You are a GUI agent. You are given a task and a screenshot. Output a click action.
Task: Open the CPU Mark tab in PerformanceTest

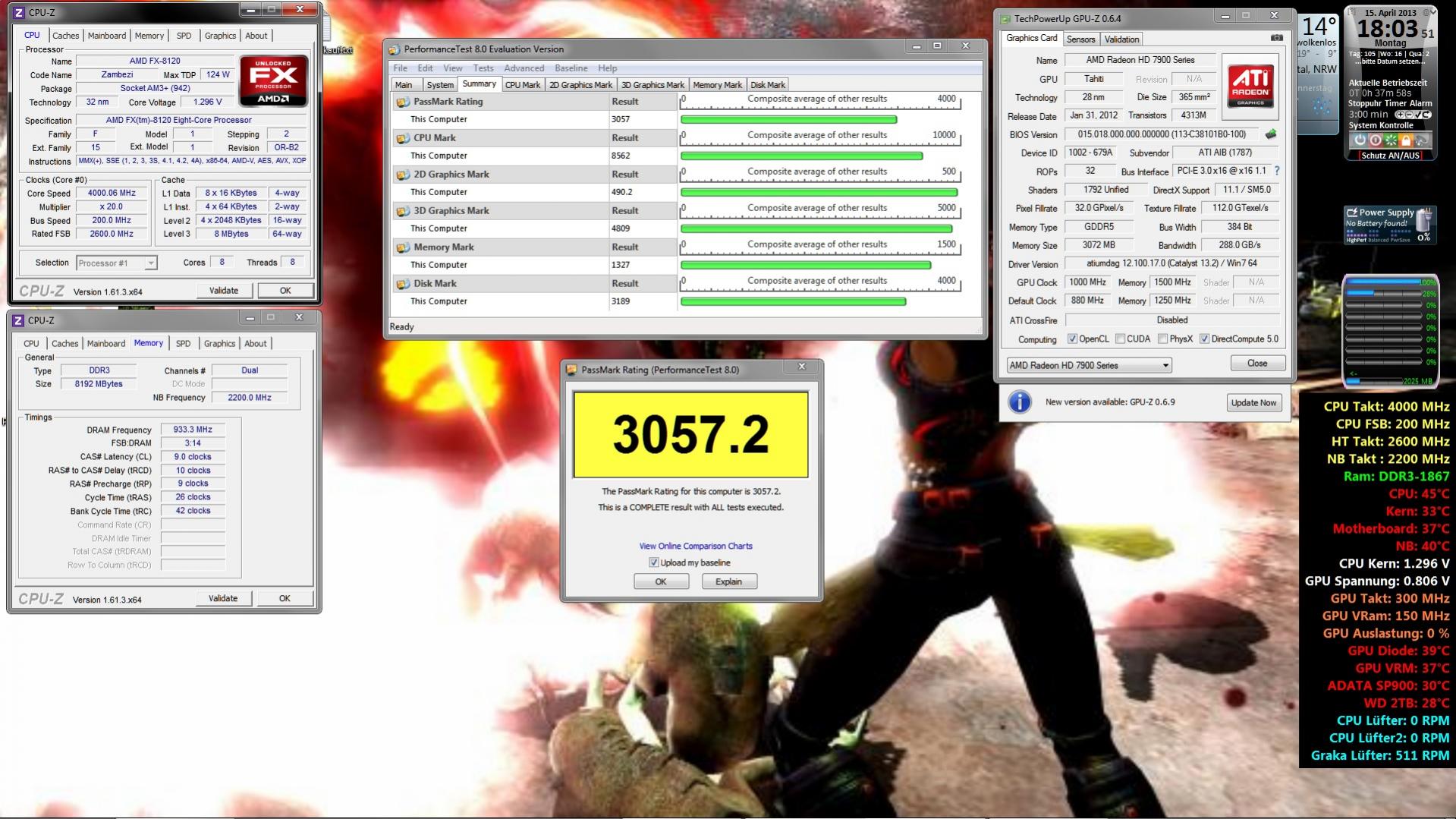pos(523,85)
